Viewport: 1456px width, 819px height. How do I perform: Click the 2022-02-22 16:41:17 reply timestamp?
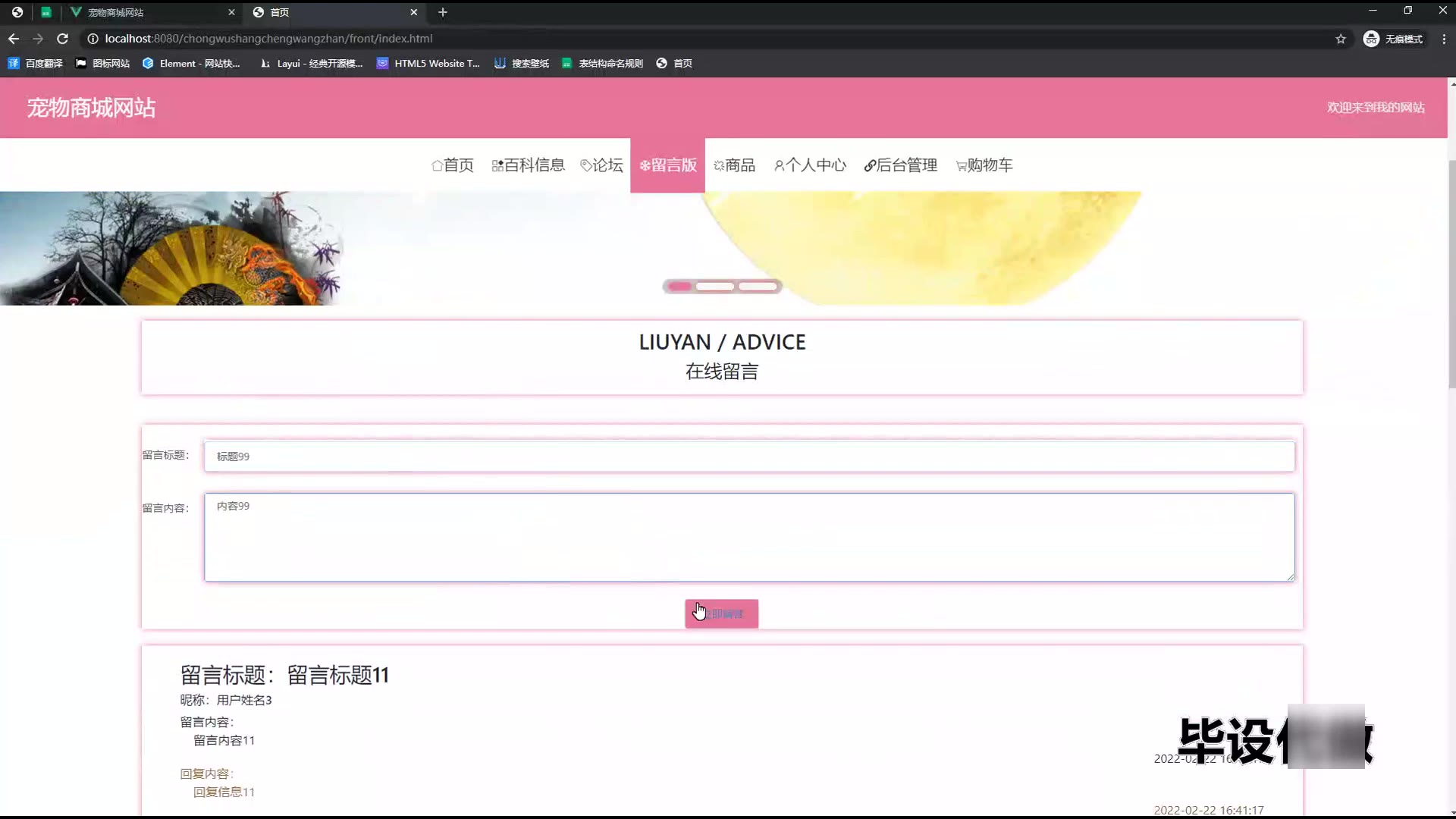click(1209, 810)
